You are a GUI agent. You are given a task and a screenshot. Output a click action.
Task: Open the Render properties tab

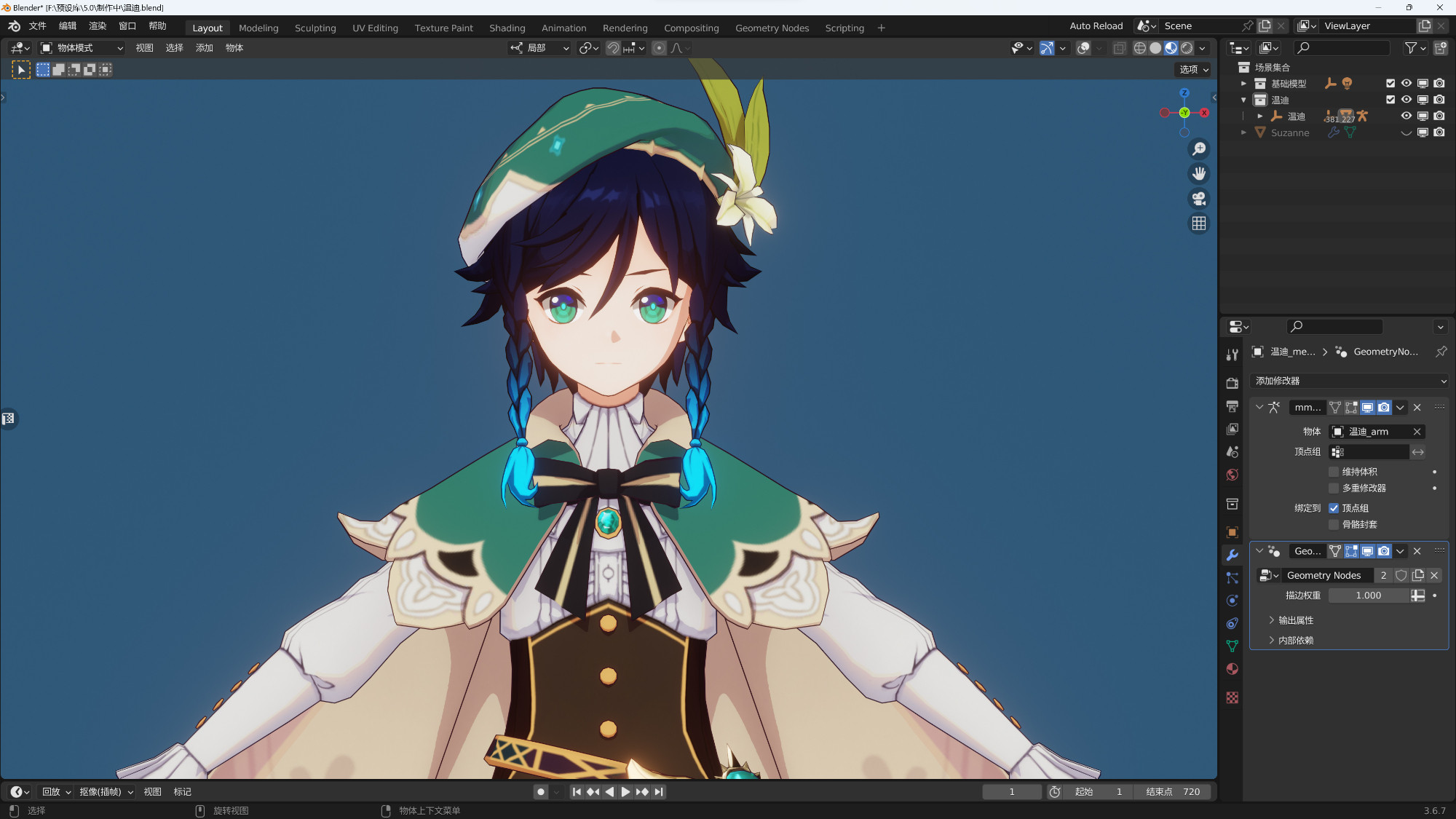coord(1232,383)
